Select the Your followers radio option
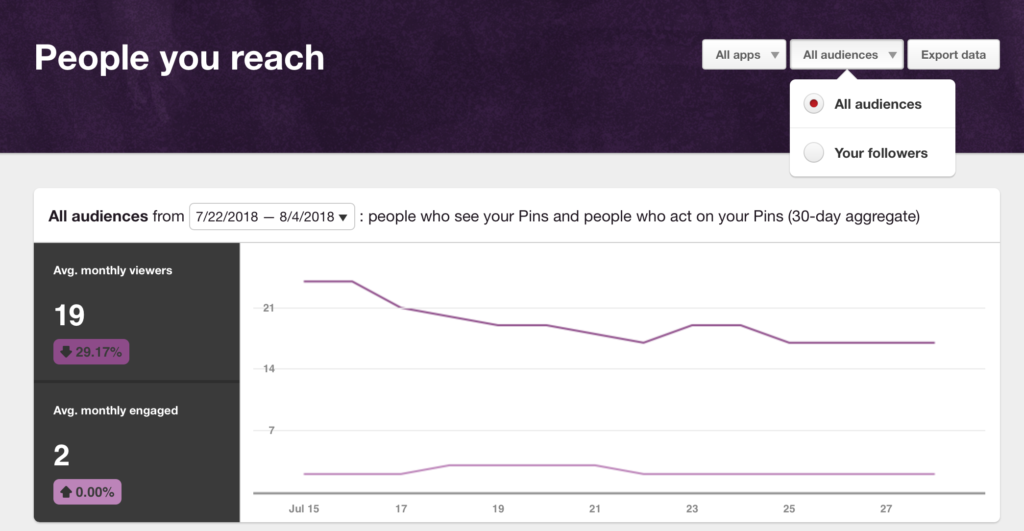1024x531 pixels. click(815, 153)
